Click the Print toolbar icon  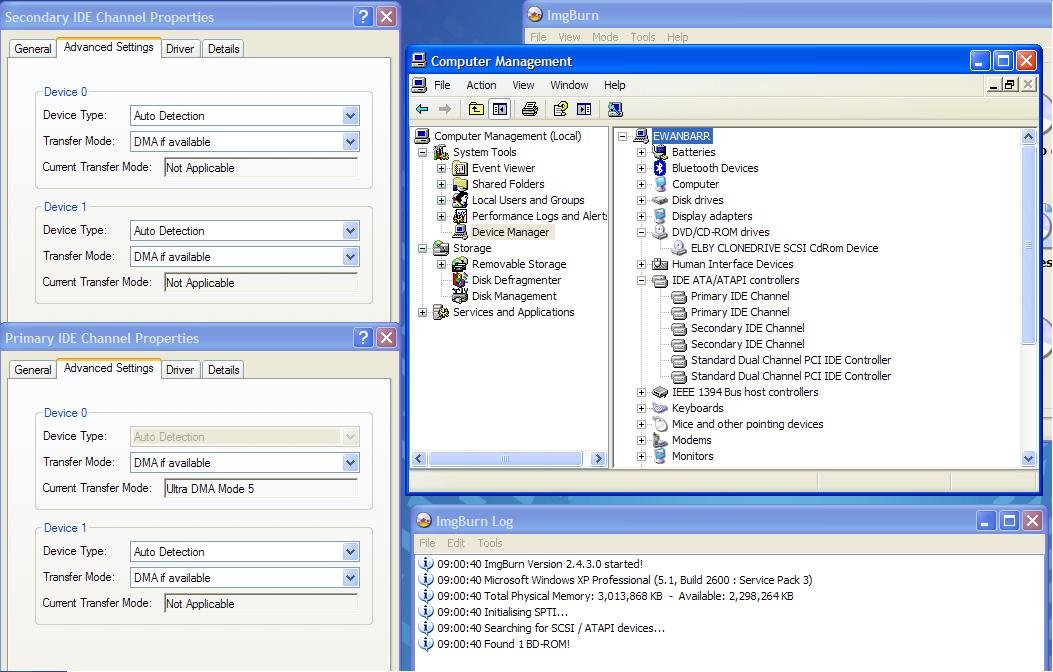[530, 109]
